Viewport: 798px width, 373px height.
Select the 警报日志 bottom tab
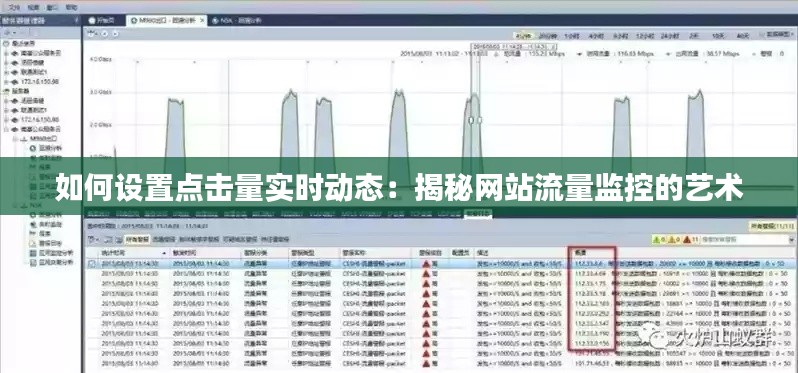click(x=478, y=214)
